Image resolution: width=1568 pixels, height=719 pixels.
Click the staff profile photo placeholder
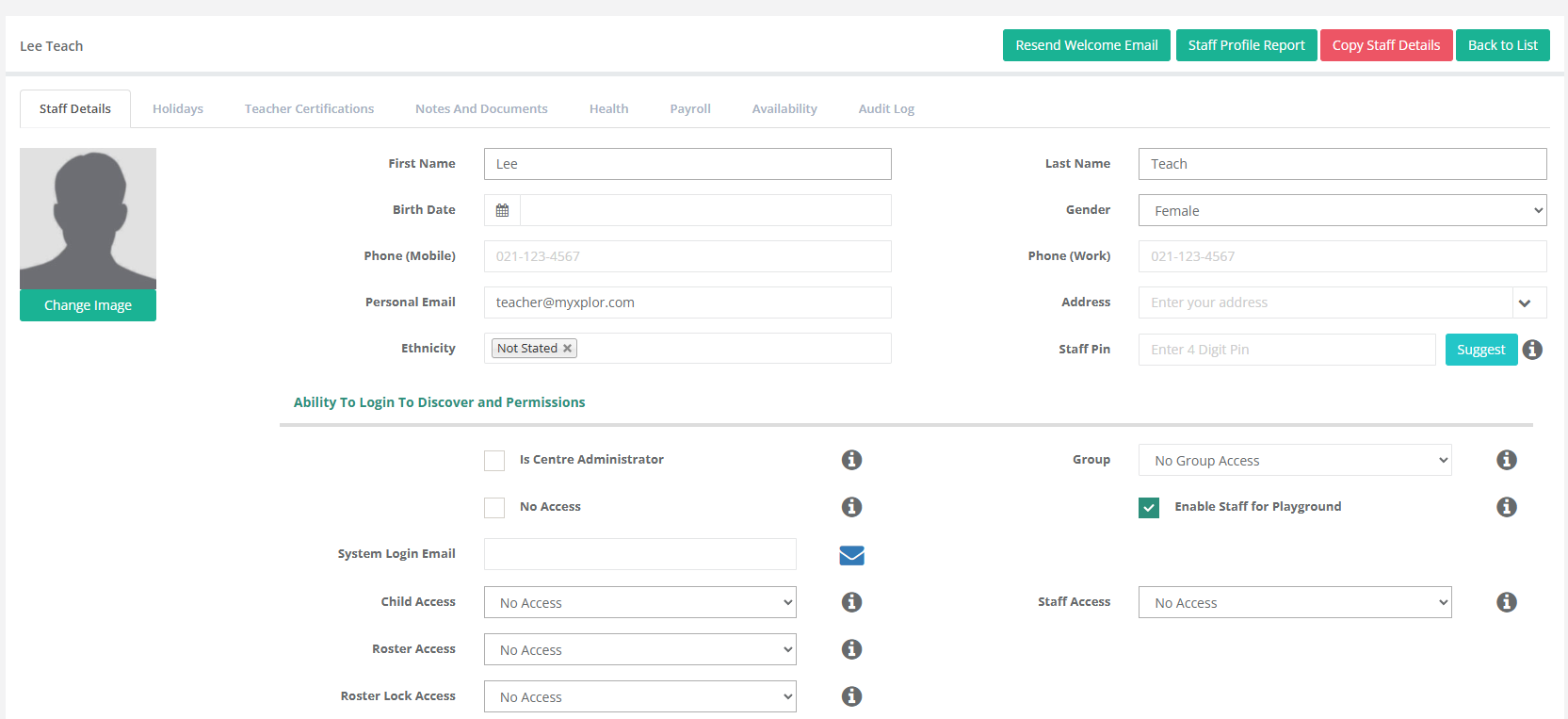coord(88,219)
